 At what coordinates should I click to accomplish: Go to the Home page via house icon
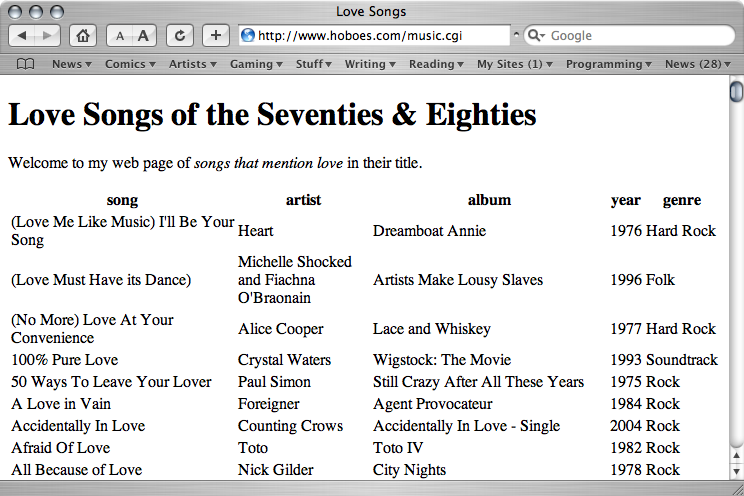(84, 36)
